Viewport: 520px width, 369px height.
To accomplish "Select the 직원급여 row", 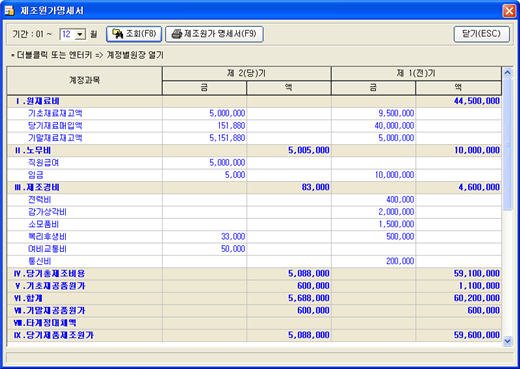I will click(254, 163).
